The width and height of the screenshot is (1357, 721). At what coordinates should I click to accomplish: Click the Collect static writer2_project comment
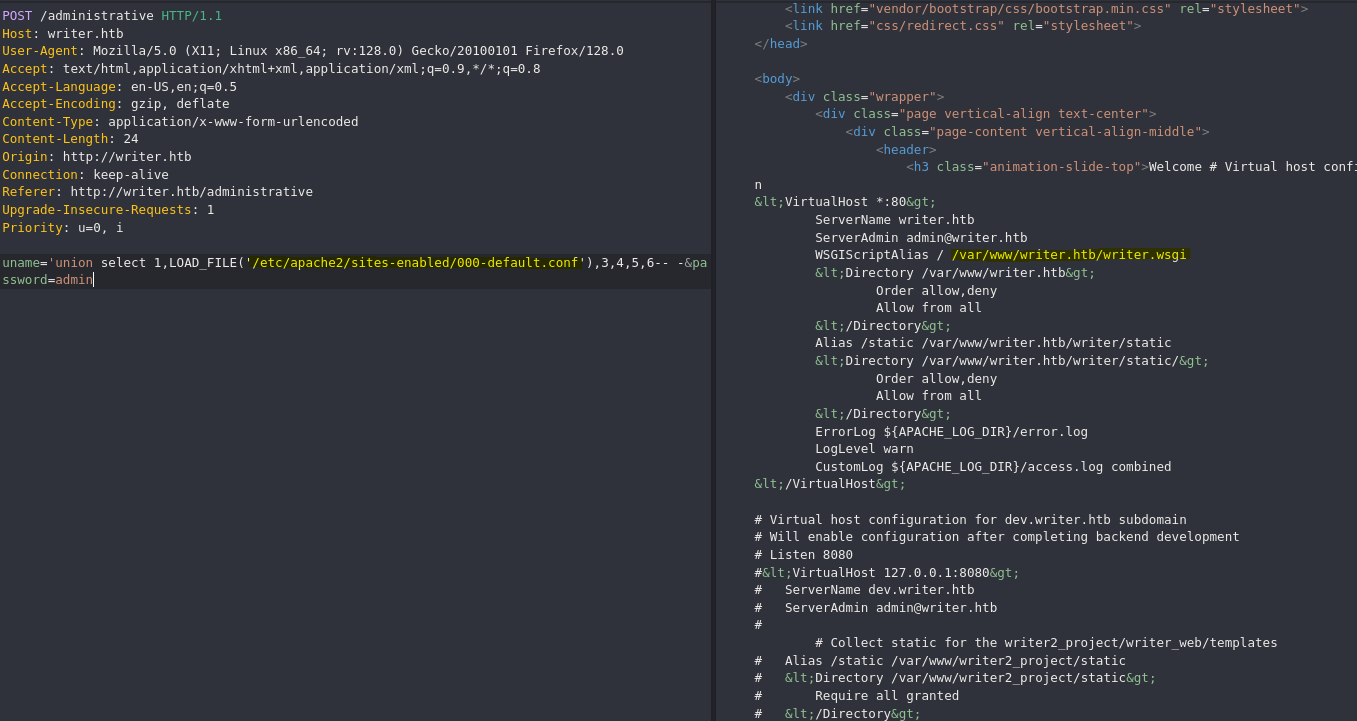pos(1046,643)
